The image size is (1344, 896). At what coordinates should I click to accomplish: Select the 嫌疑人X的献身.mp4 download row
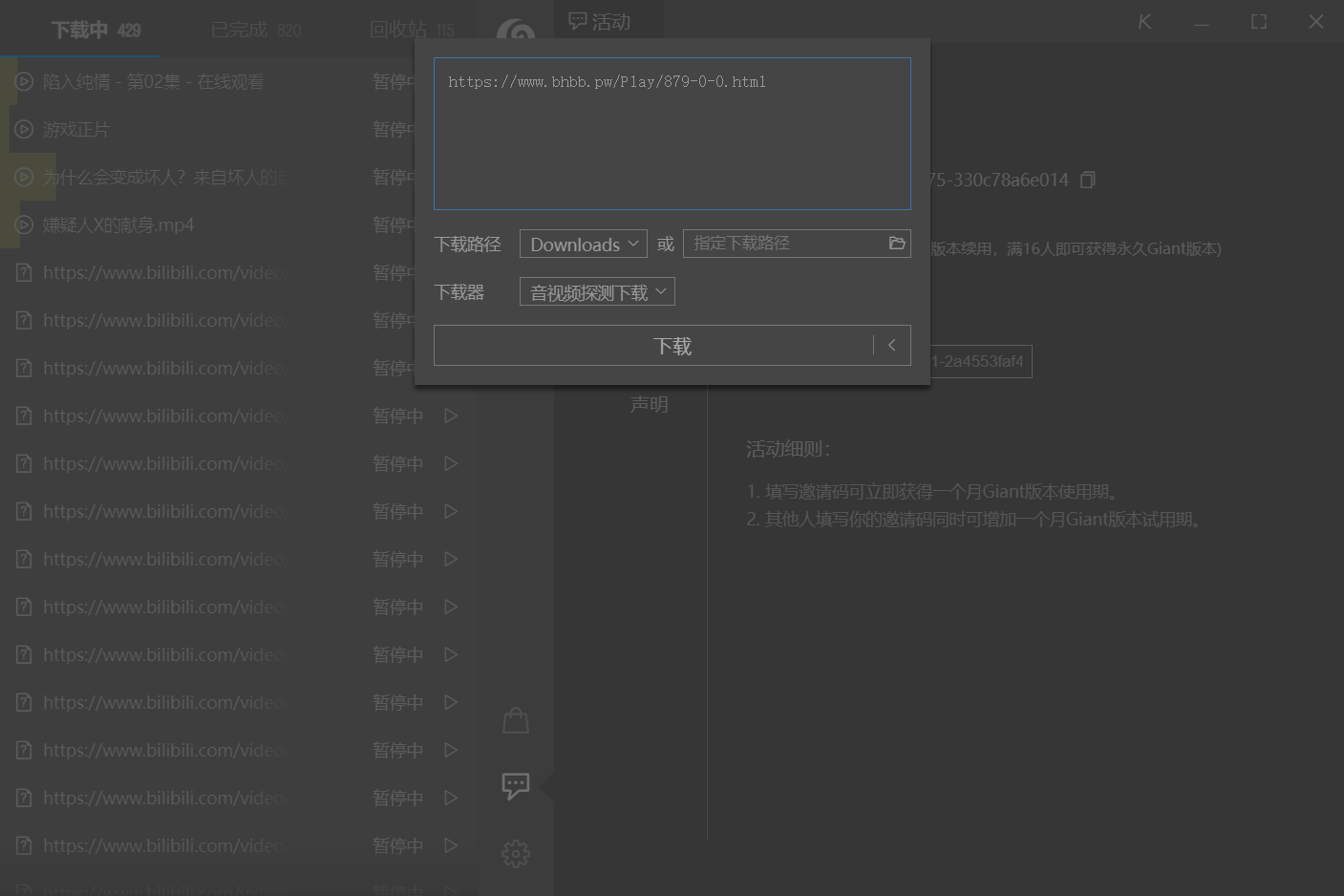(239, 224)
